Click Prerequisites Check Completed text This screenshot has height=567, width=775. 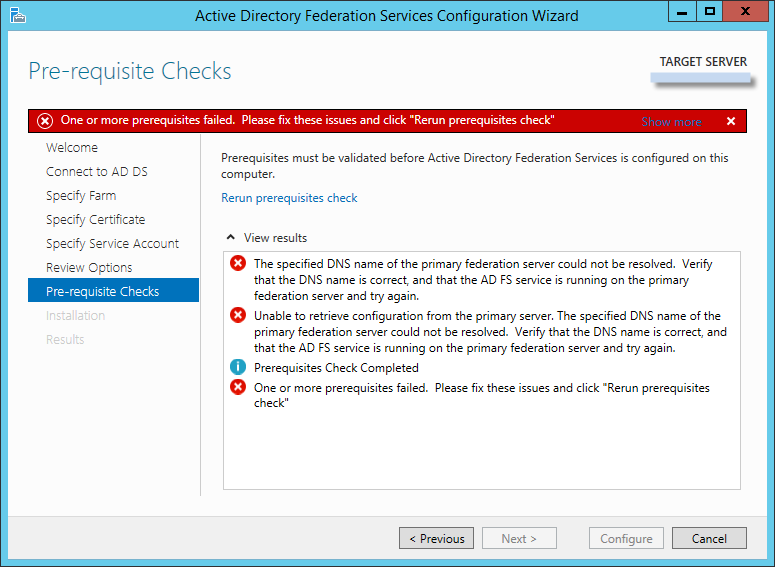pyautogui.click(x=336, y=368)
